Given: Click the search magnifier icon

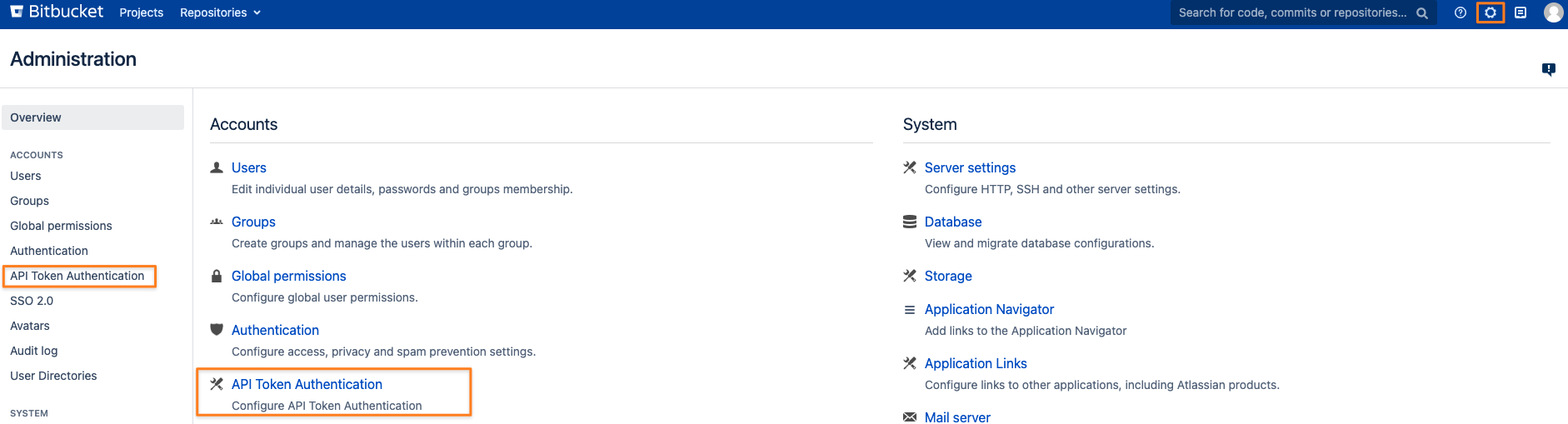Looking at the screenshot, I should (1422, 13).
